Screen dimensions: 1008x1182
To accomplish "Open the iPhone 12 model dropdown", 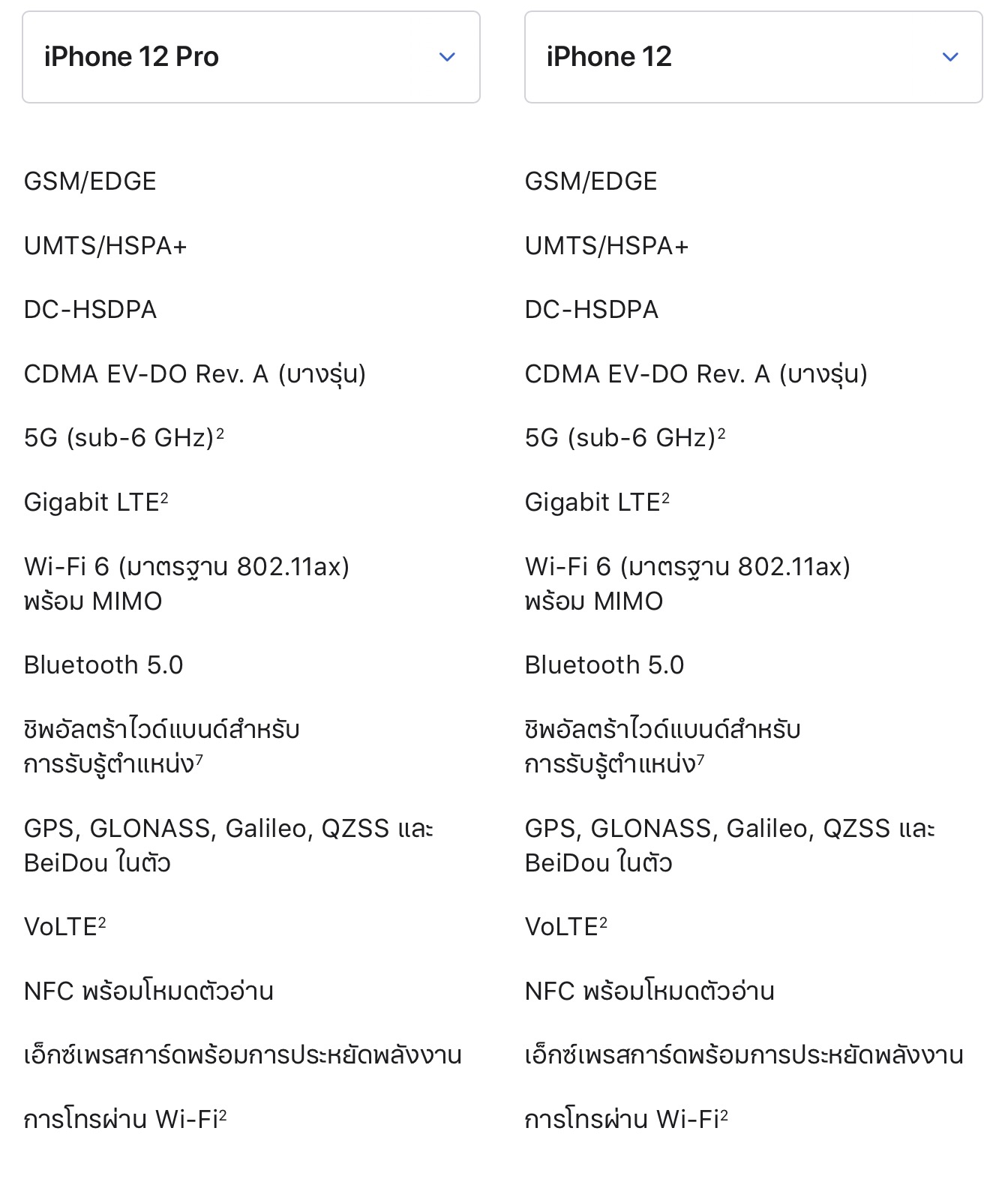I will click(753, 57).
